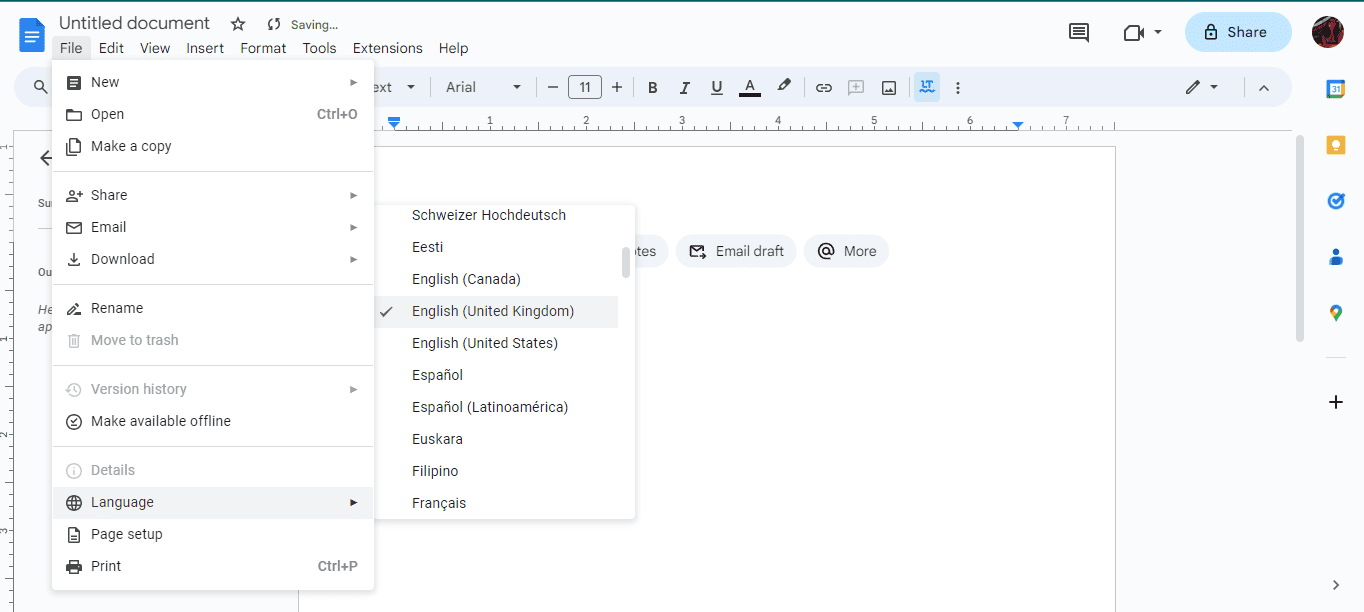Click the Share button
1364x612 pixels.
(1238, 32)
